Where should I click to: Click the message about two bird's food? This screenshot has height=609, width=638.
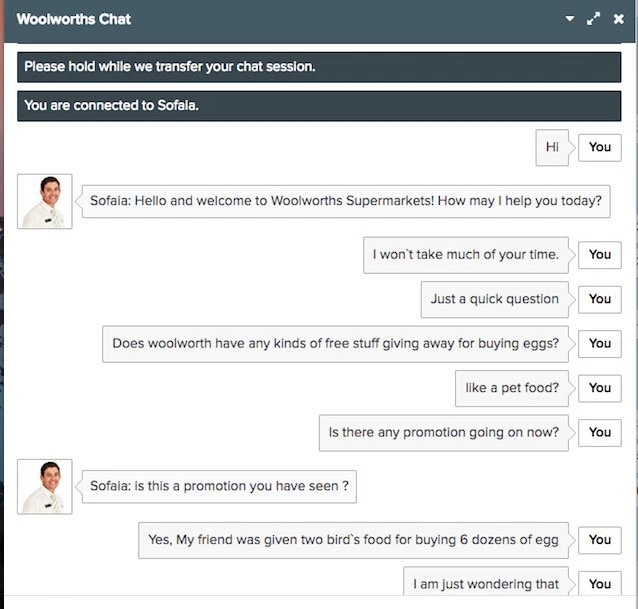pos(353,540)
